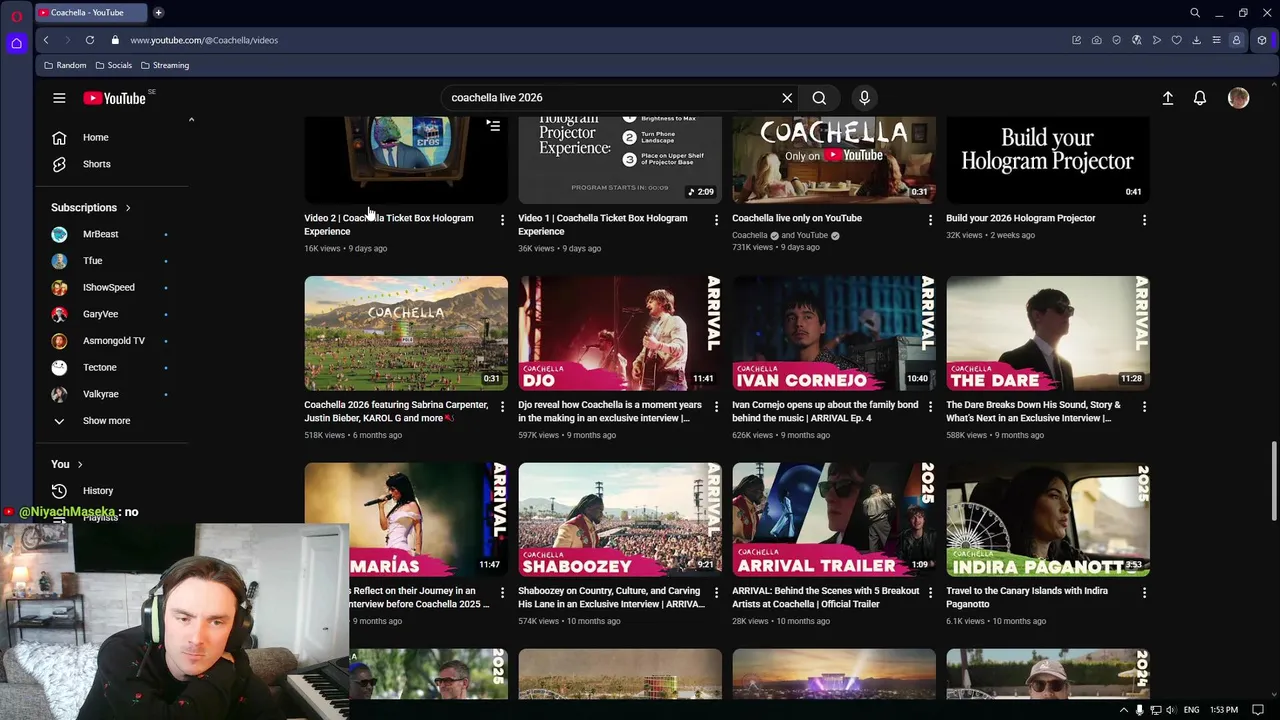Viewport: 1280px width, 720px height.
Task: Clear the search box with the X icon
Action: [787, 98]
